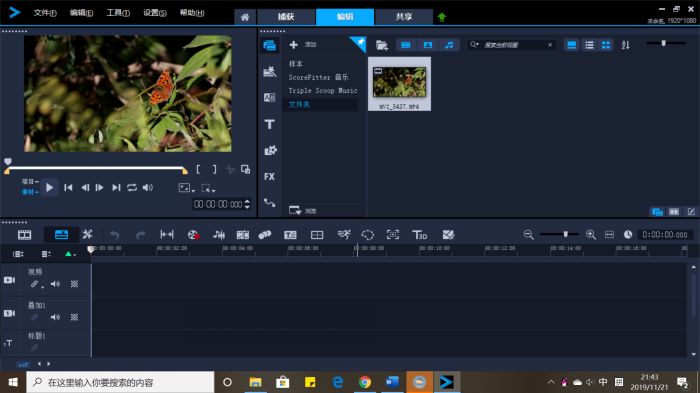Open the Instant Project templates panel

pyautogui.click(x=270, y=71)
